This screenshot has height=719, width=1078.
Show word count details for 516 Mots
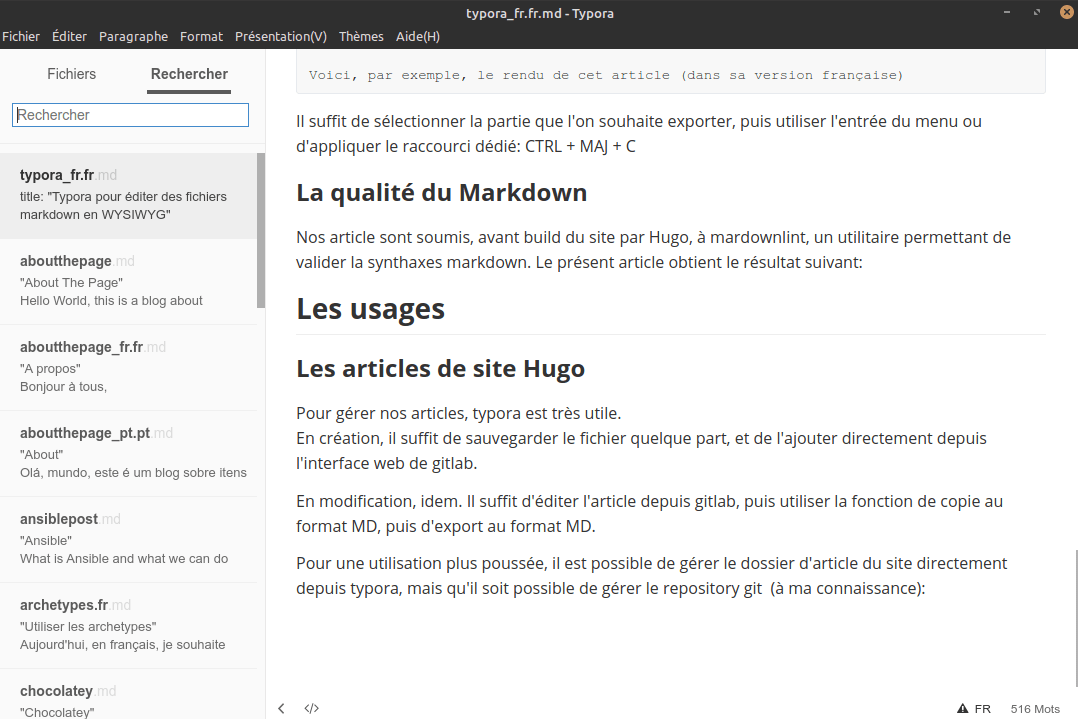tap(1035, 709)
